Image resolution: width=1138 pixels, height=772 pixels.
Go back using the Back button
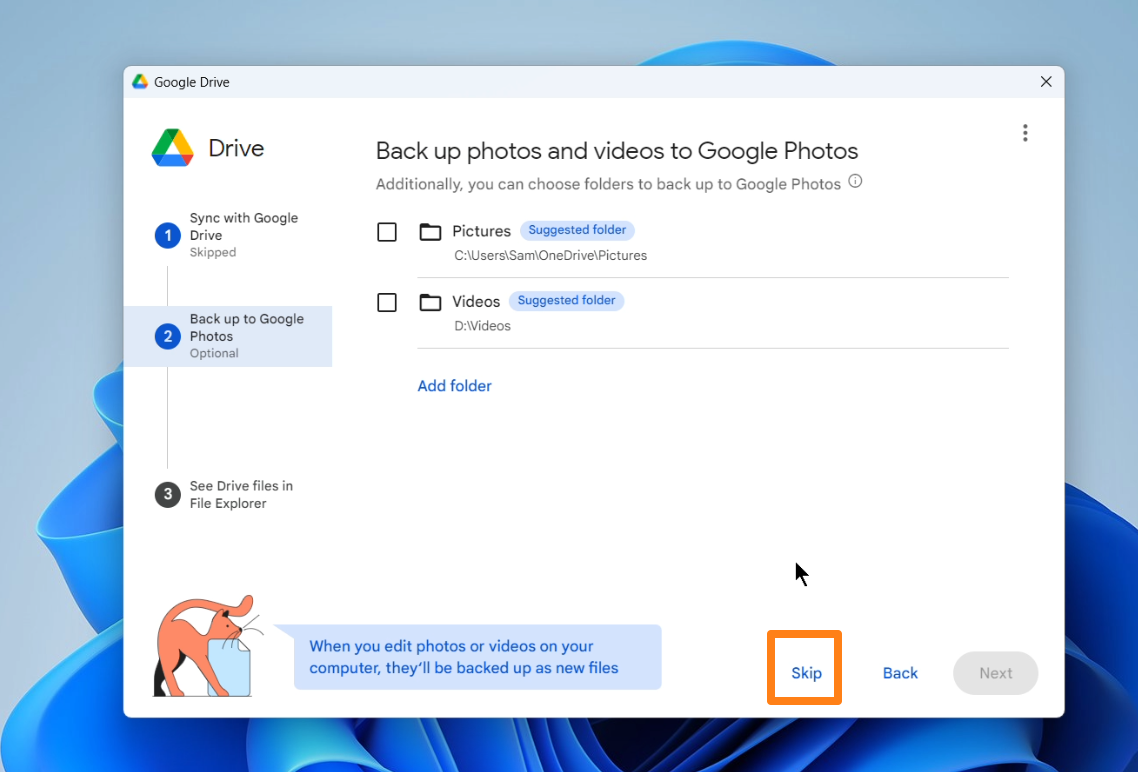[x=900, y=673]
